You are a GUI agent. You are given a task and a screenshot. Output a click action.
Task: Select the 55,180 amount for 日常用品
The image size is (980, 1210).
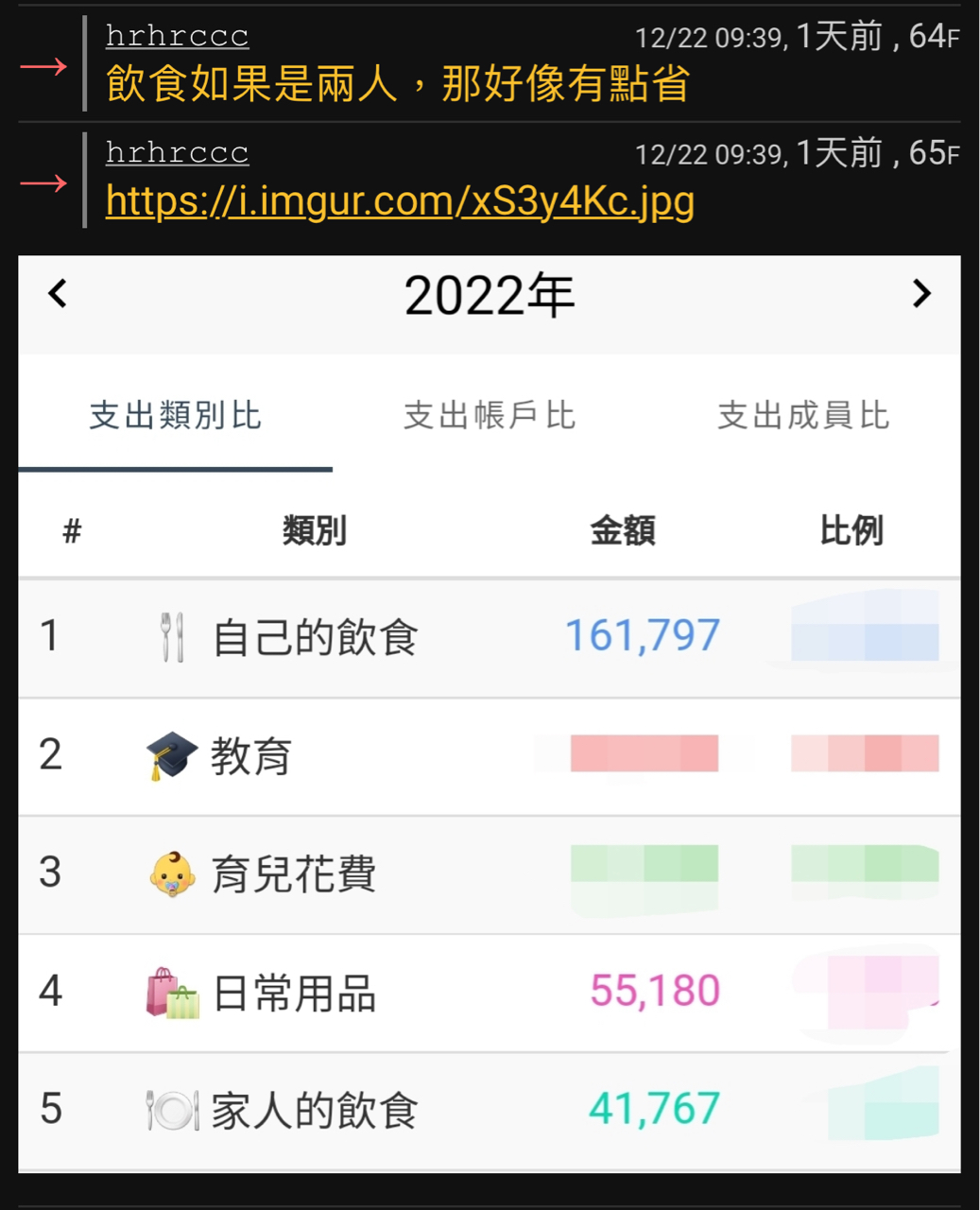tap(655, 991)
